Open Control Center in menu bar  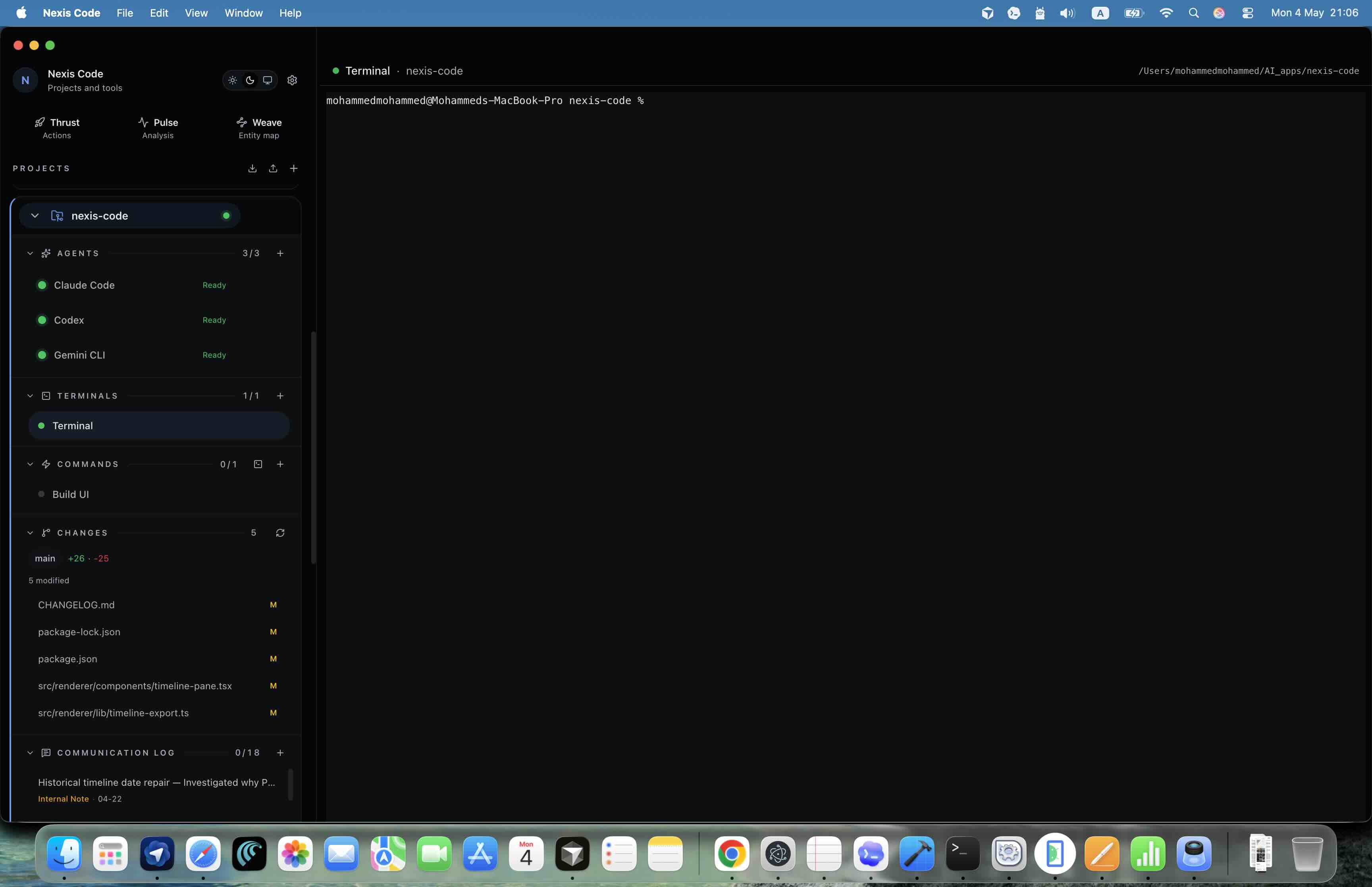coord(1248,13)
